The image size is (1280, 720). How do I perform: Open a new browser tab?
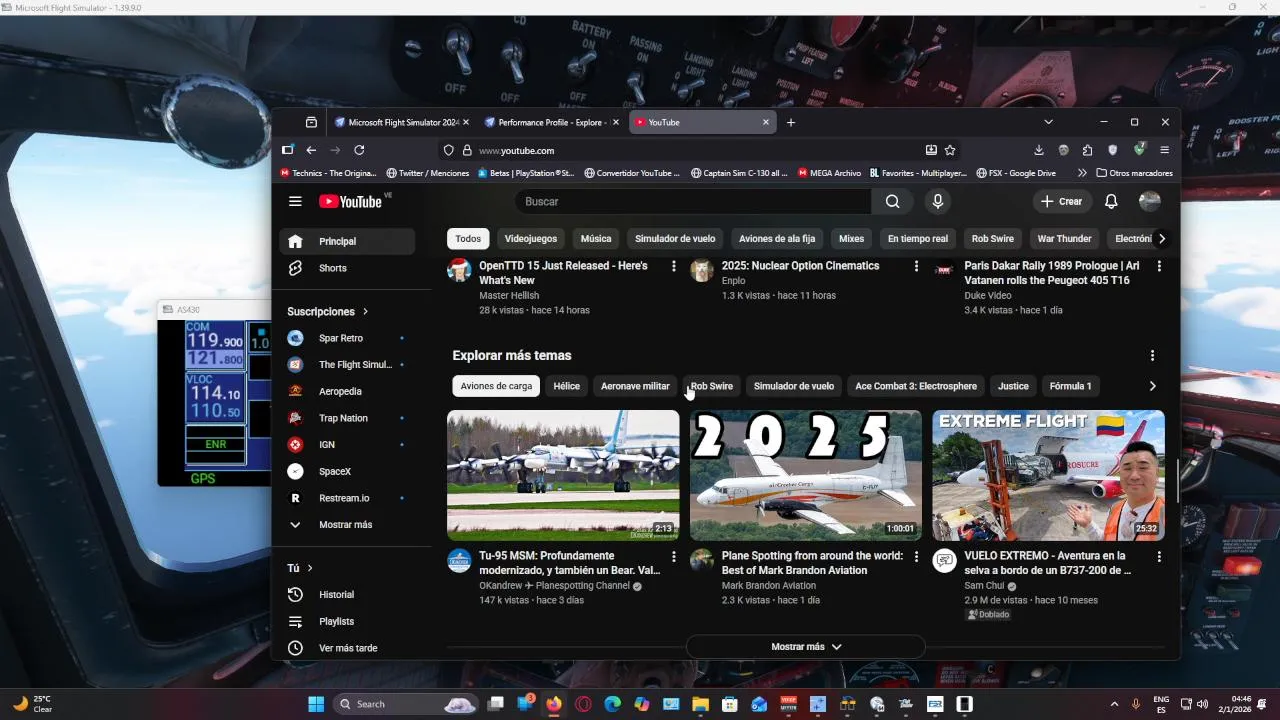point(791,122)
